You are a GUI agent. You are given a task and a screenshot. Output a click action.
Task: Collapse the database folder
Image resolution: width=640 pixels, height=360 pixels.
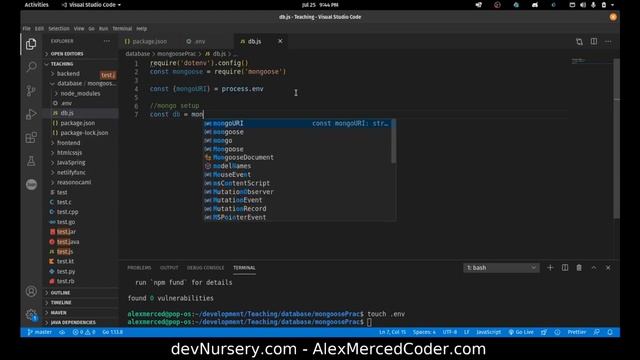click(x=84, y=84)
